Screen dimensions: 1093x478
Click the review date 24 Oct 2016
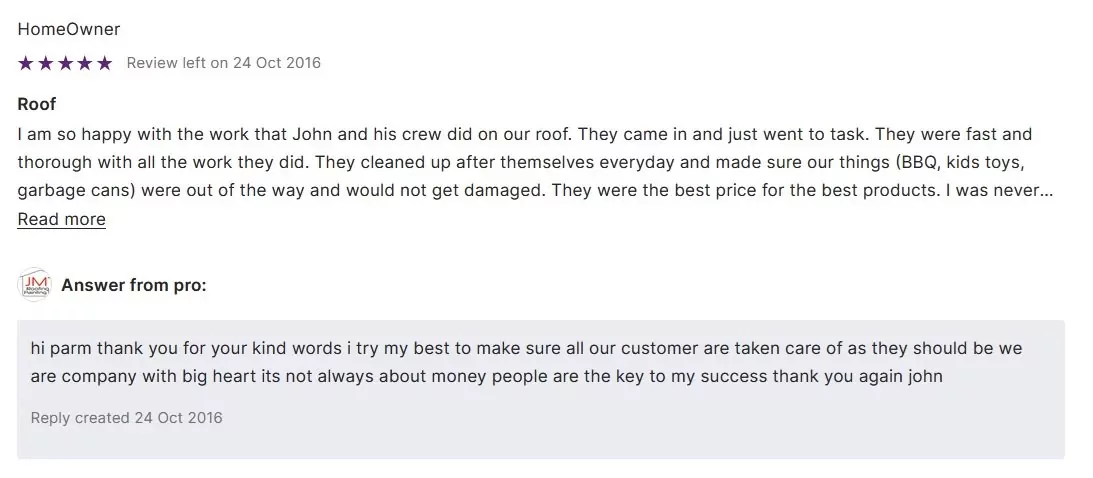(277, 63)
